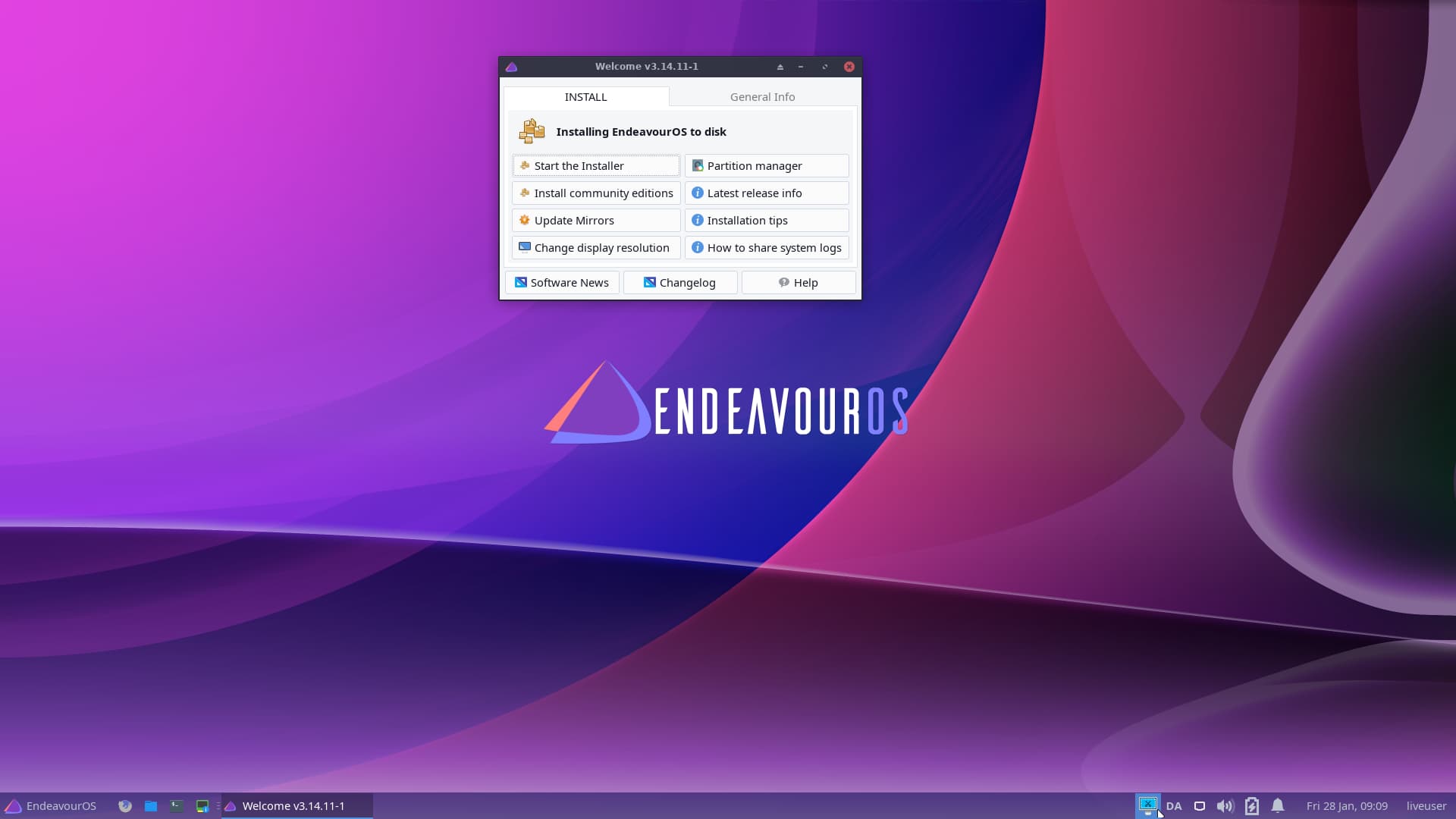
Task: Click the Welcome window title bar logo icon
Action: (x=511, y=67)
